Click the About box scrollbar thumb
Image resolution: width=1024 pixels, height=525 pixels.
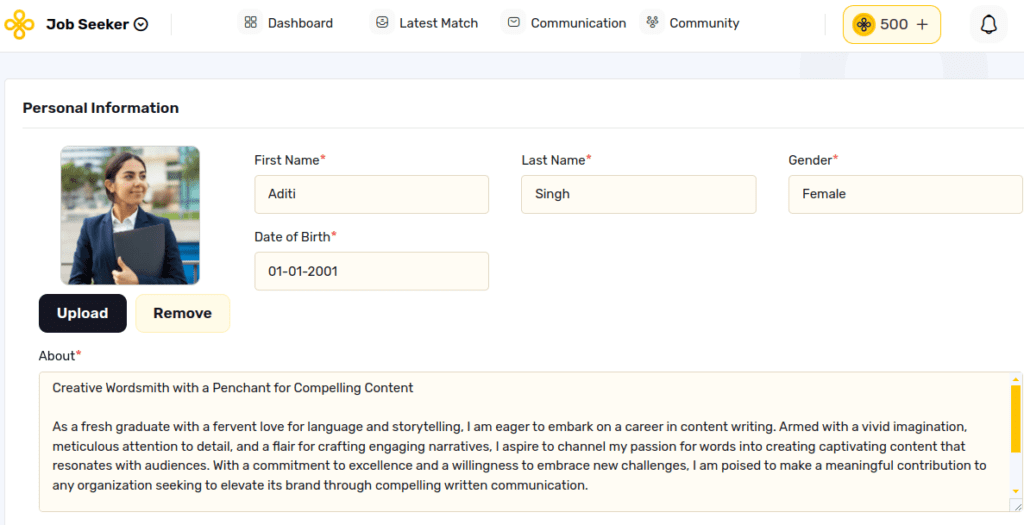point(1016,418)
